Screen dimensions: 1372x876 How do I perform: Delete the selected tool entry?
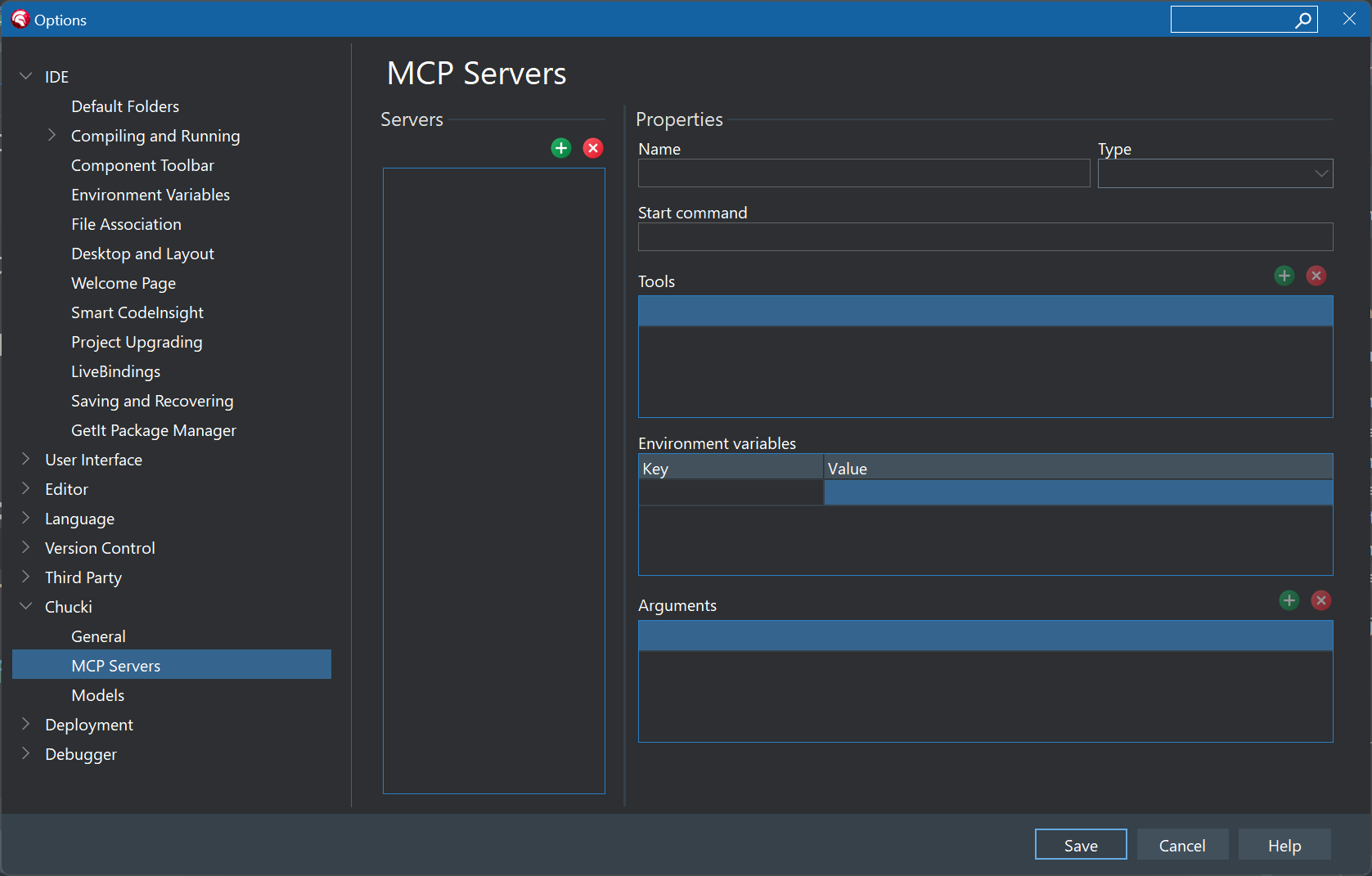click(1316, 276)
